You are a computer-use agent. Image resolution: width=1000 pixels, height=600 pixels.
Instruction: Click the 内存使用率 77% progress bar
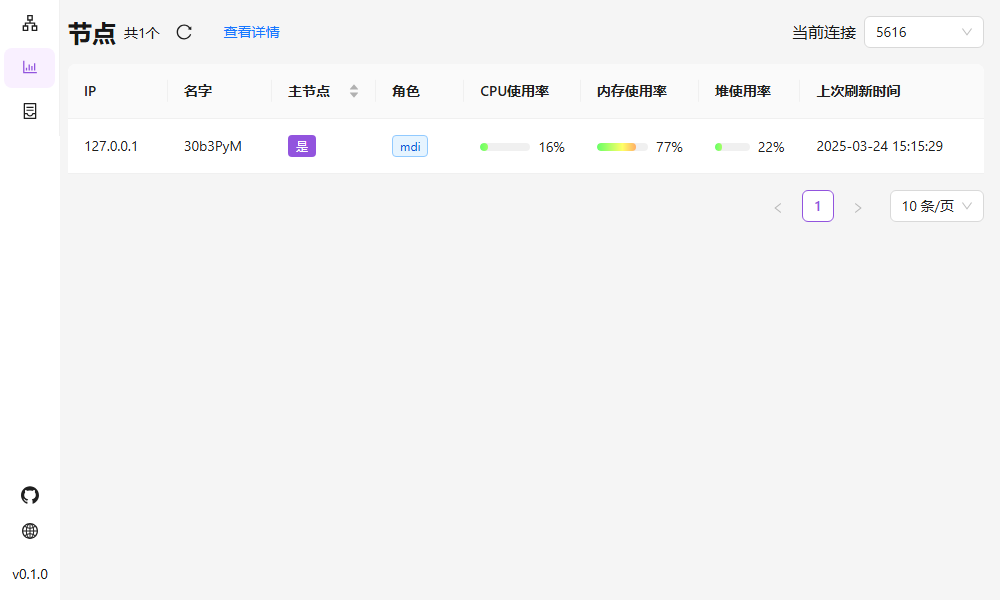621,147
